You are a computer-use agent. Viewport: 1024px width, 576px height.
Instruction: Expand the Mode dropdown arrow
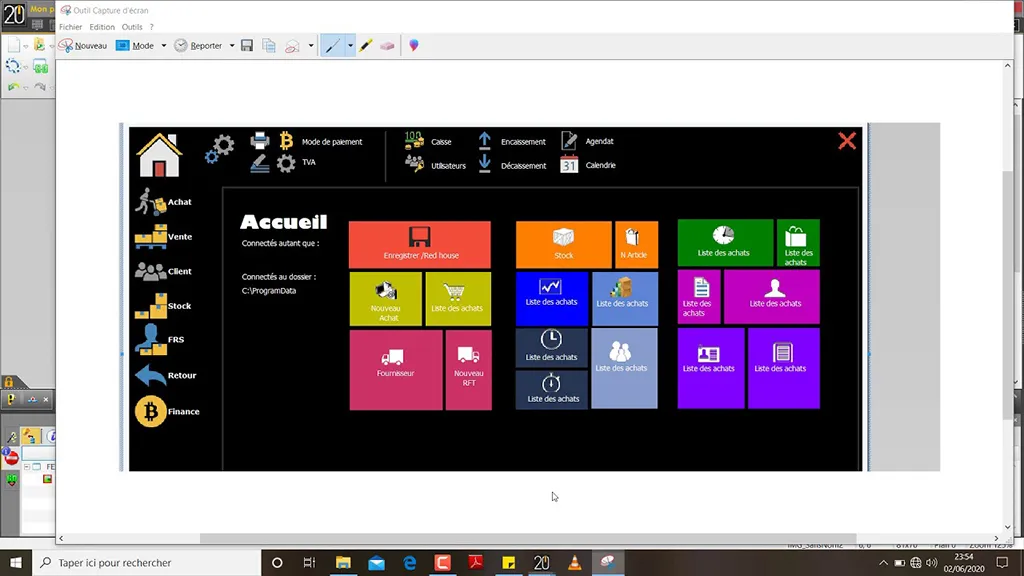pyautogui.click(x=163, y=46)
